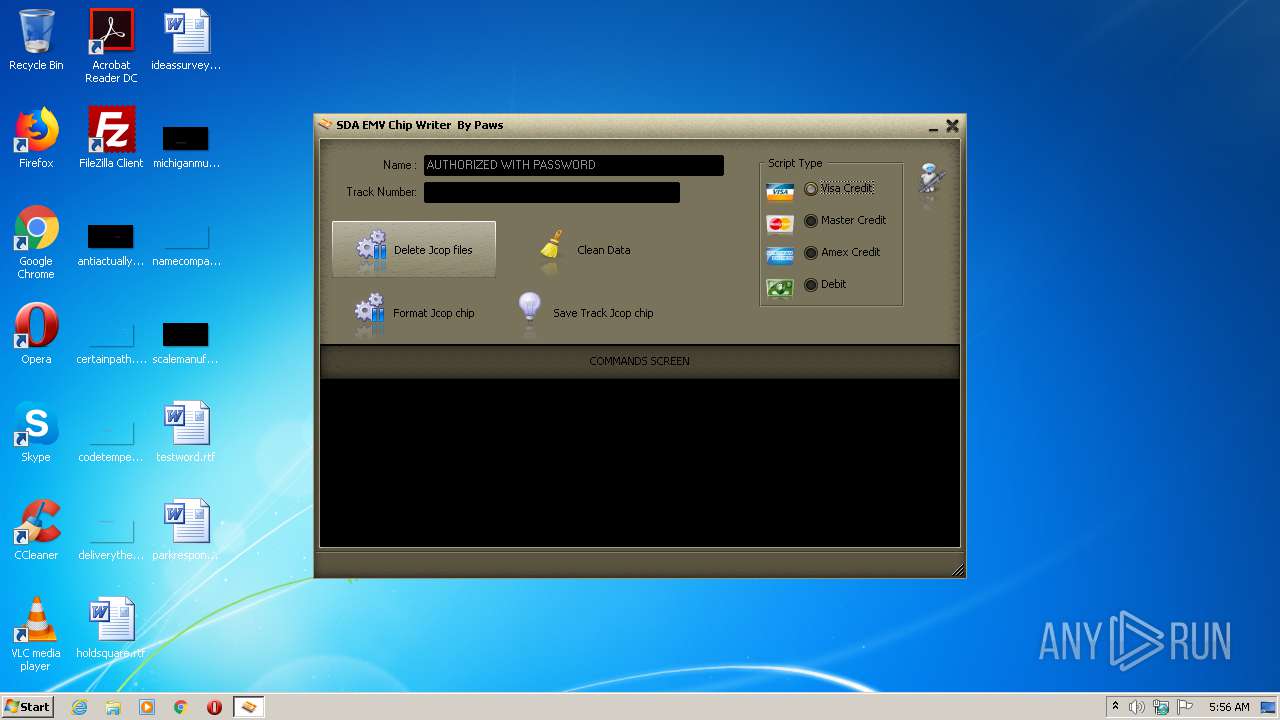
Task: Close the SDA EMV Chip Writer window
Action: click(x=952, y=126)
